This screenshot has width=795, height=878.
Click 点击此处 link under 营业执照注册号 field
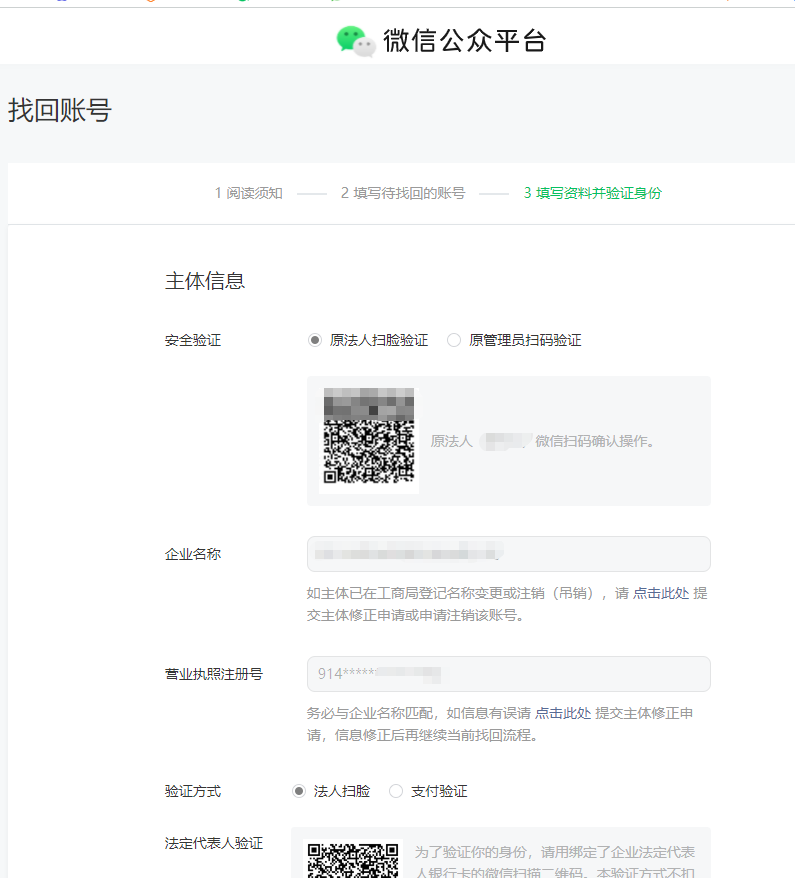563,713
